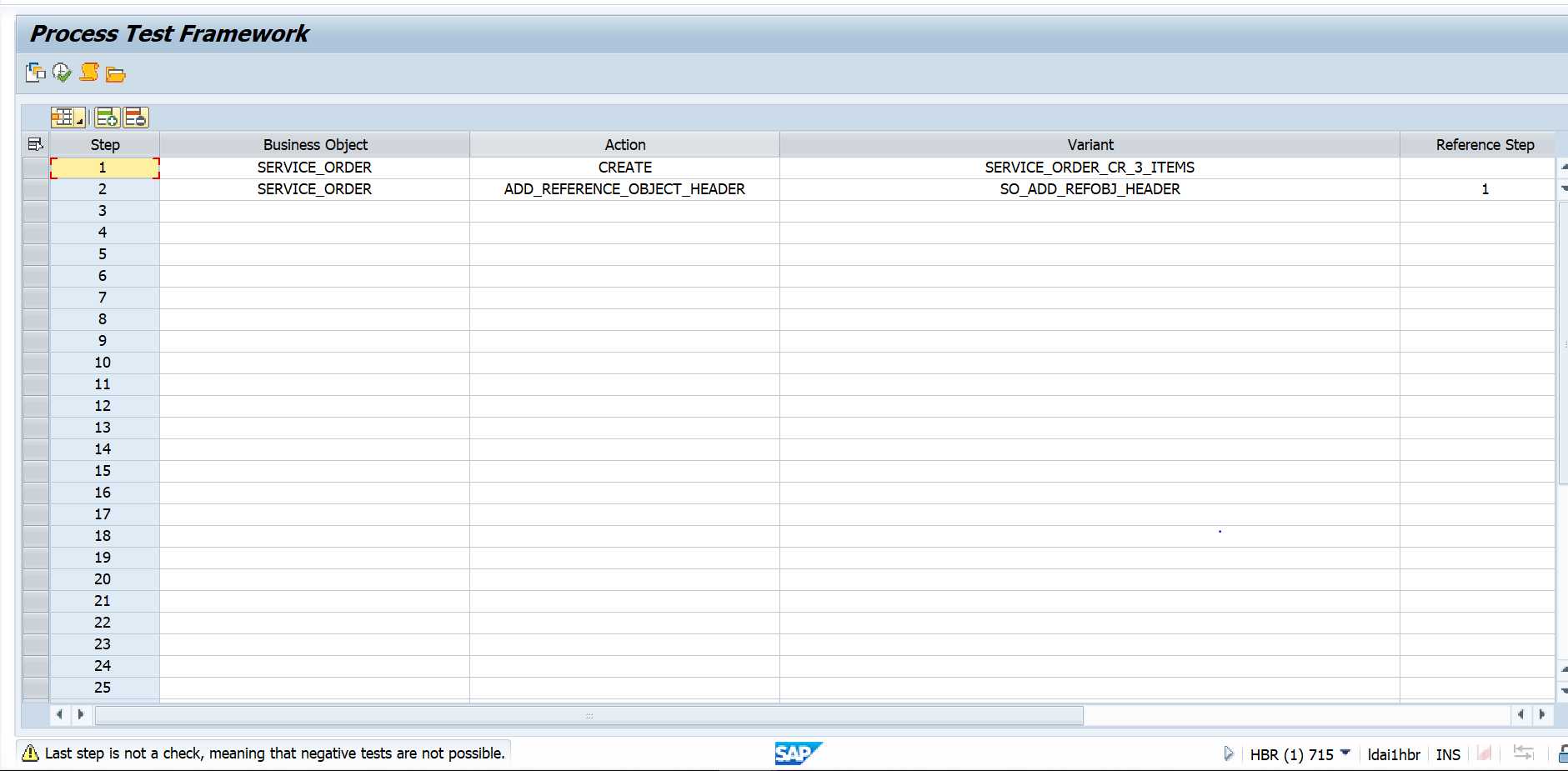This screenshot has height=771, width=1568.
Task: Click the clock with checkmark execute icon
Action: [x=63, y=73]
